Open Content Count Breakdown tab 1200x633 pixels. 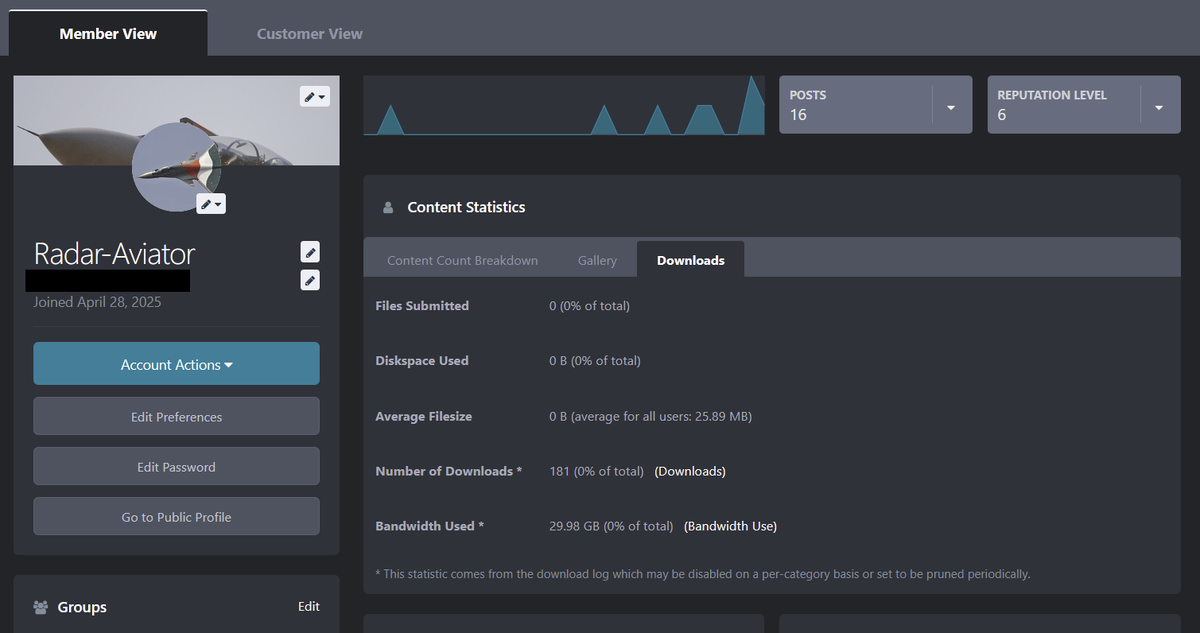(x=462, y=260)
